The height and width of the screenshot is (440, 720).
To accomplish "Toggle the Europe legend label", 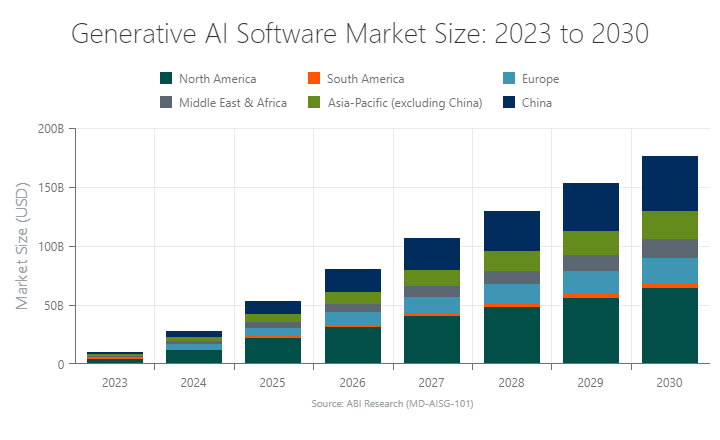I will tap(539, 79).
